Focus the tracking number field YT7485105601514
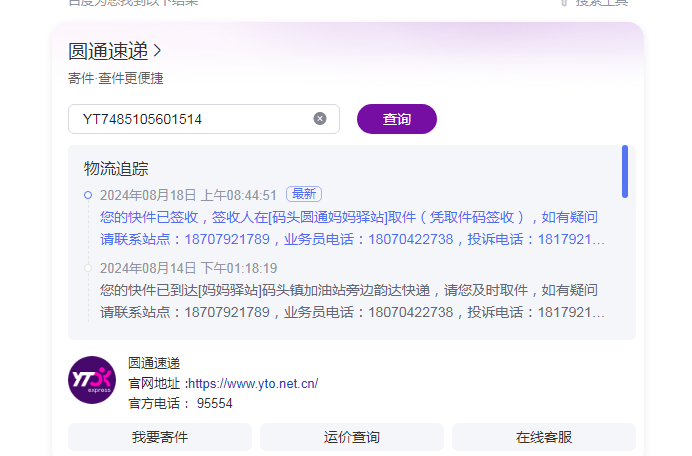This screenshot has width=692, height=456. click(204, 119)
